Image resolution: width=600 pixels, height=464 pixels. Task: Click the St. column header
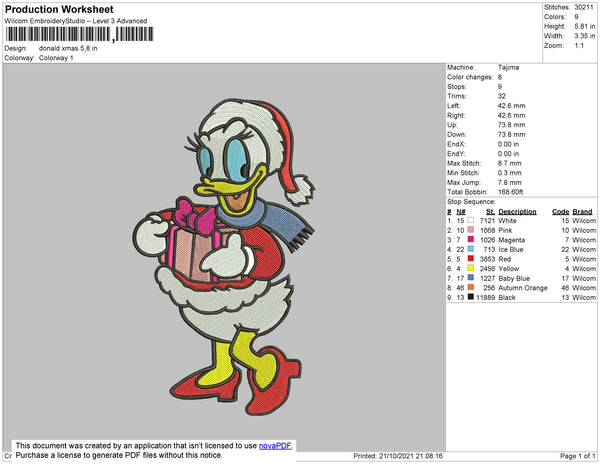click(490, 212)
